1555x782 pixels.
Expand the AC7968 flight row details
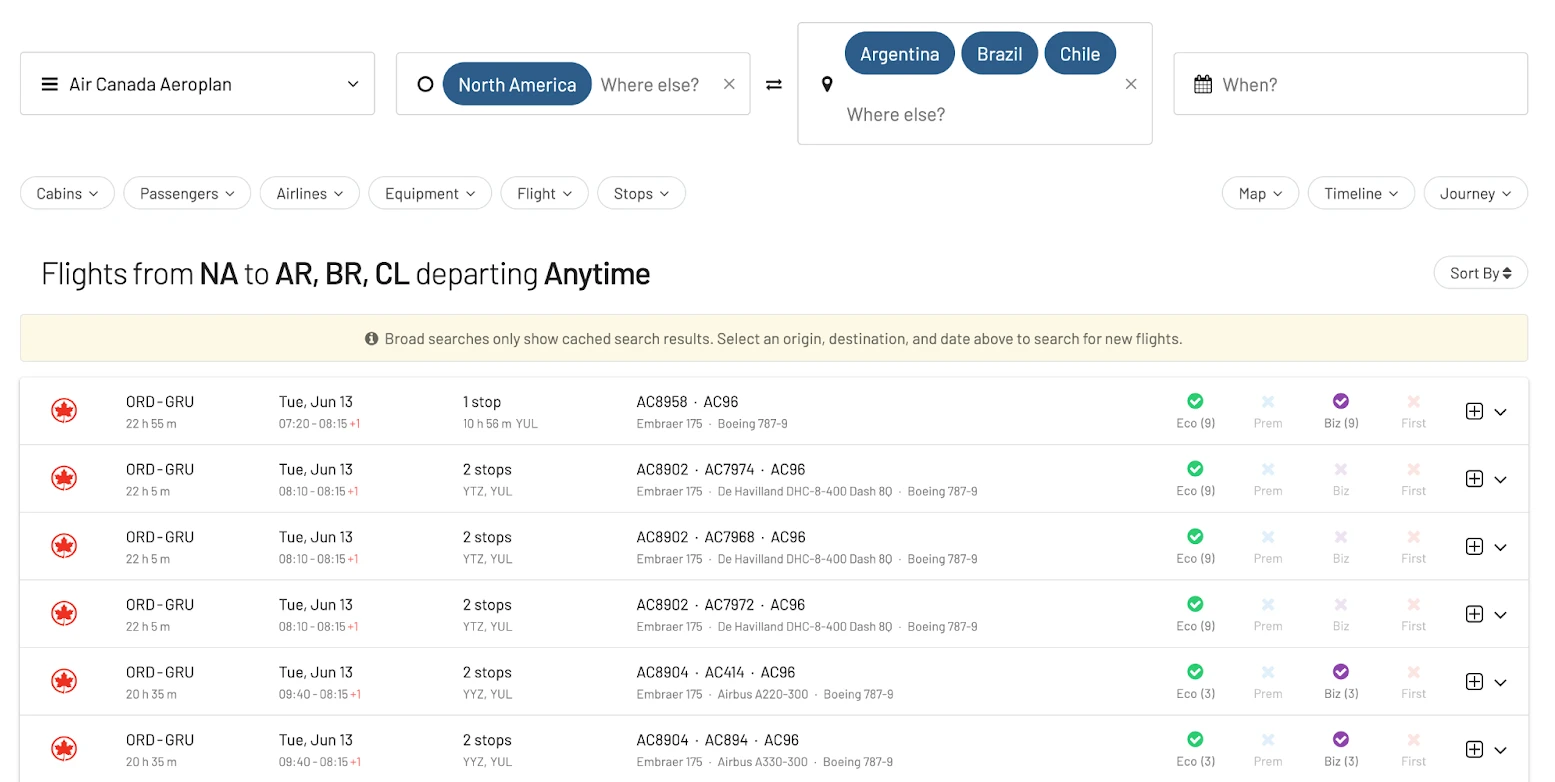coord(1500,548)
